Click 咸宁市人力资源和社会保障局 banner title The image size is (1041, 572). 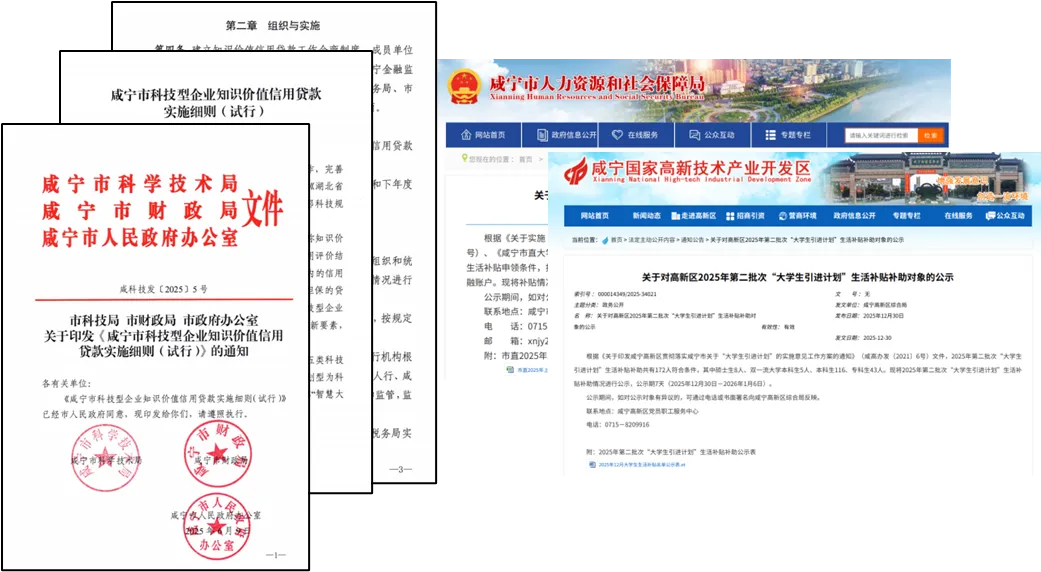coord(597,83)
